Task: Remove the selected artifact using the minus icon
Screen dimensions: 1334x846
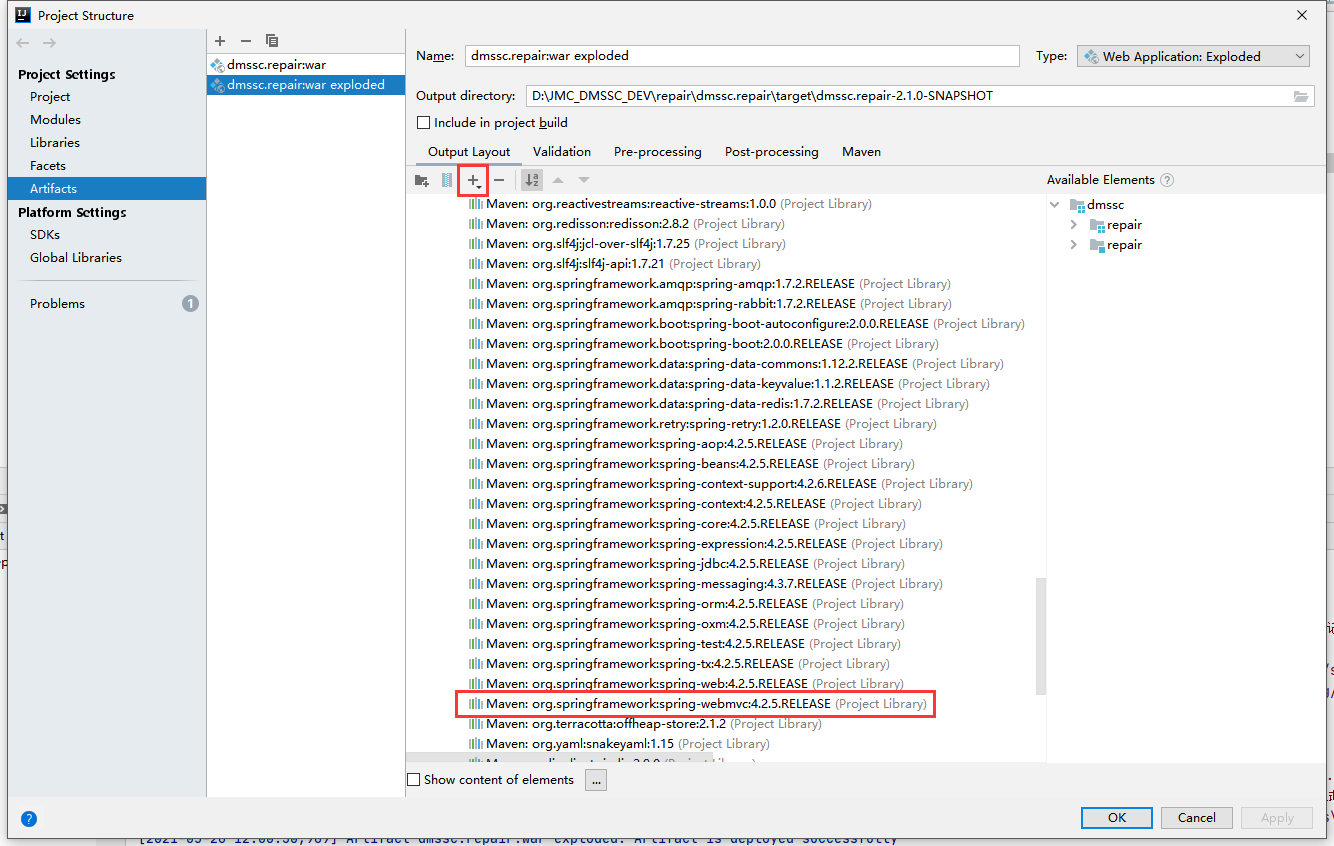Action: (246, 41)
